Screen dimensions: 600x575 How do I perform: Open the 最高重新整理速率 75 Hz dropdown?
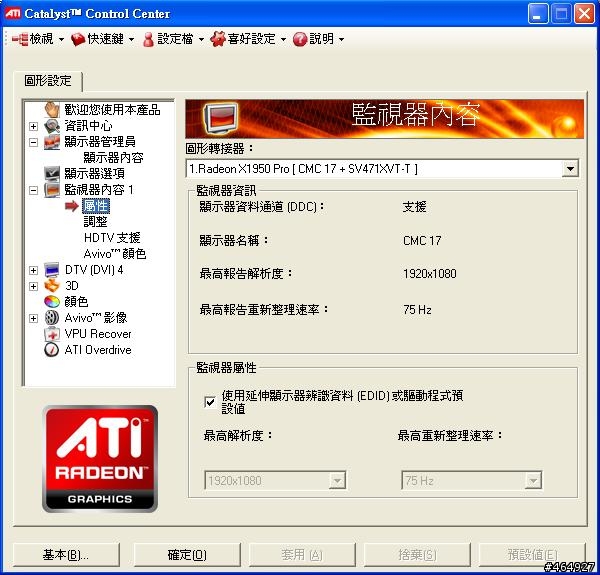[x=533, y=481]
